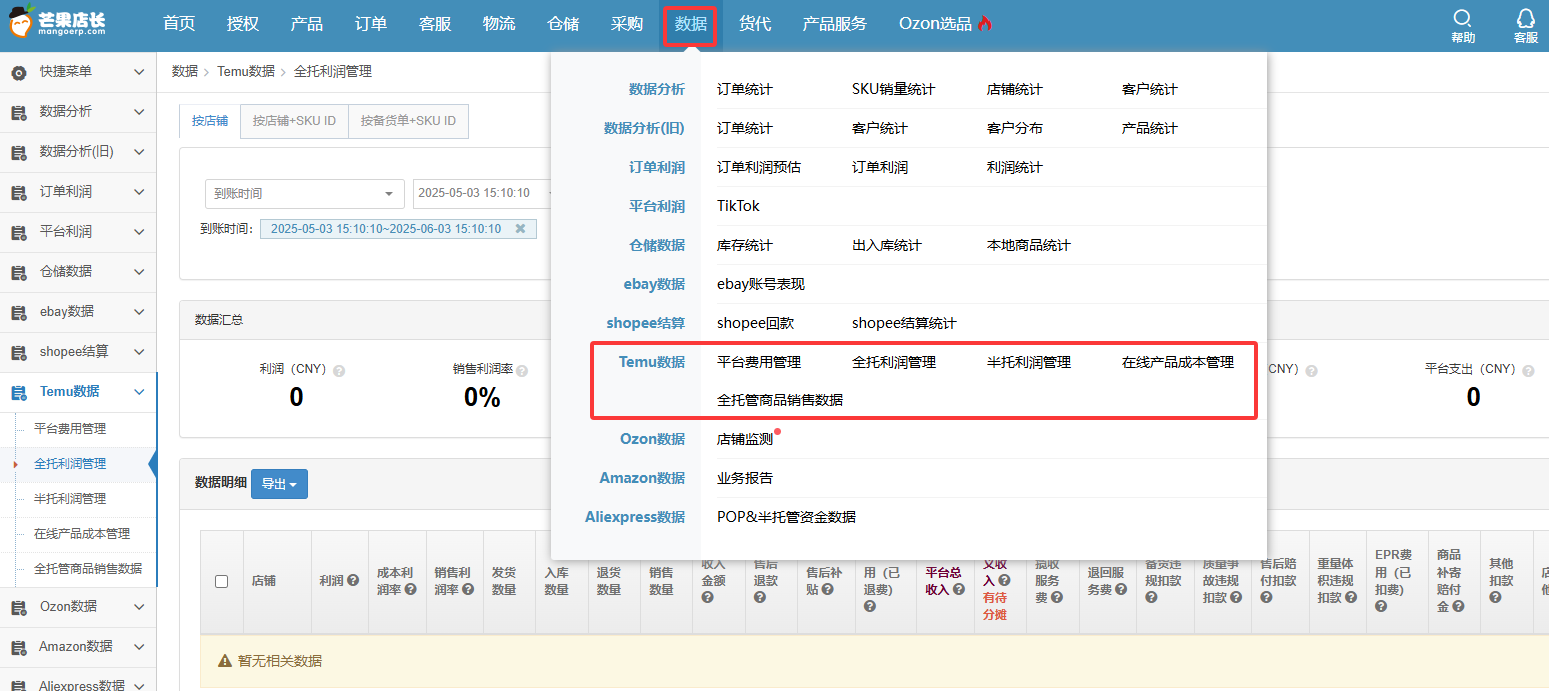
Task: Click the help icon in 销售利润率 column header
Action: 467,590
